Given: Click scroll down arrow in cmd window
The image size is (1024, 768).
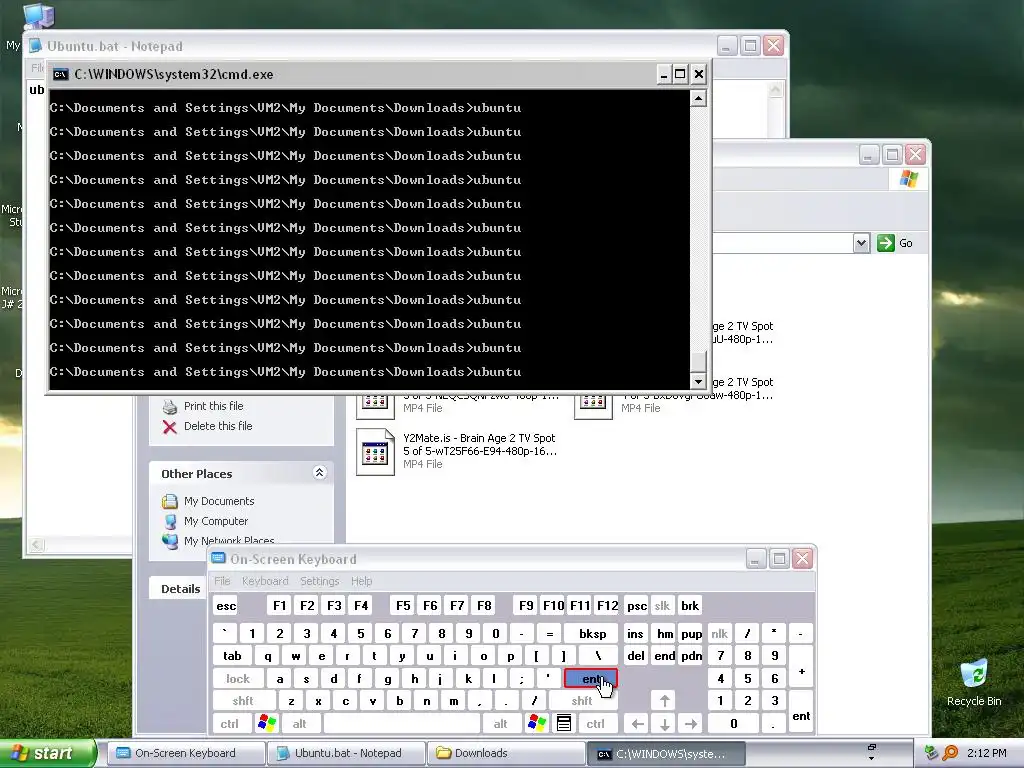Looking at the screenshot, I should tap(698, 381).
